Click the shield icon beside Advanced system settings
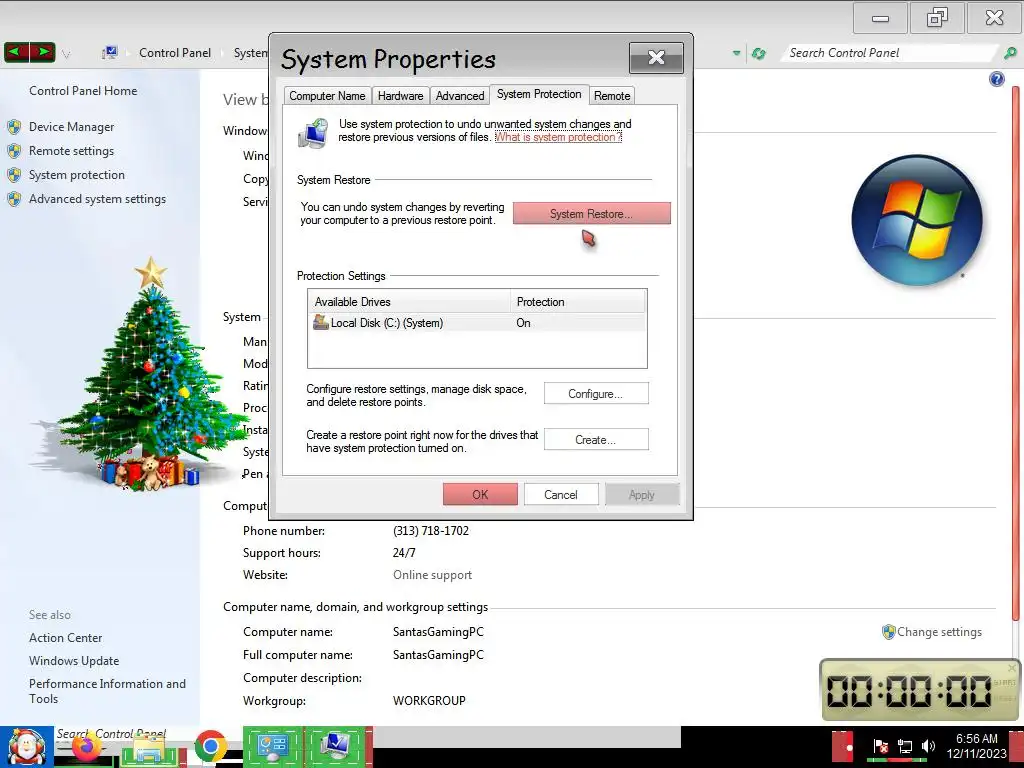This screenshot has height=768, width=1024. point(14,199)
